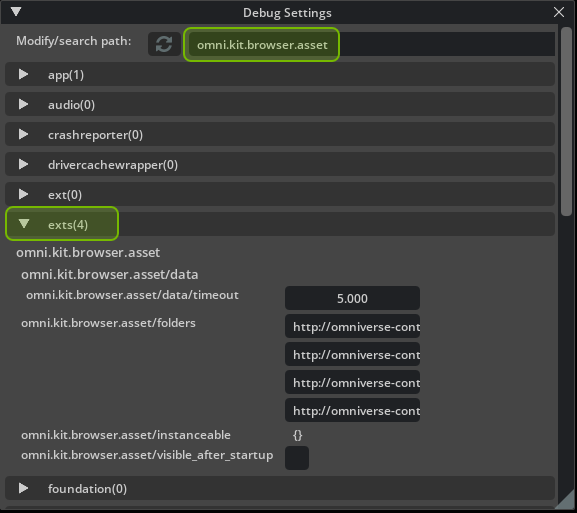Select the fourth folders URL field
Screen dimensions: 577x513
352,410
